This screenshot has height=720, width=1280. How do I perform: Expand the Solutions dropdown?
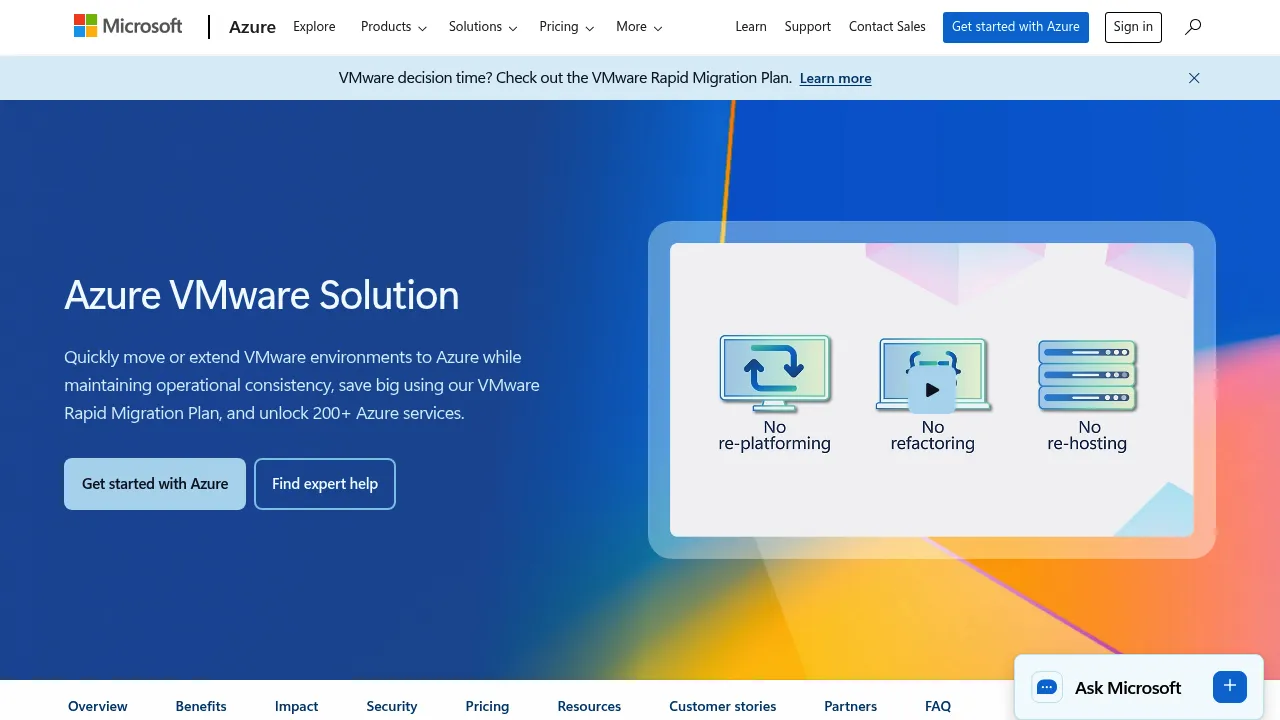click(x=483, y=27)
